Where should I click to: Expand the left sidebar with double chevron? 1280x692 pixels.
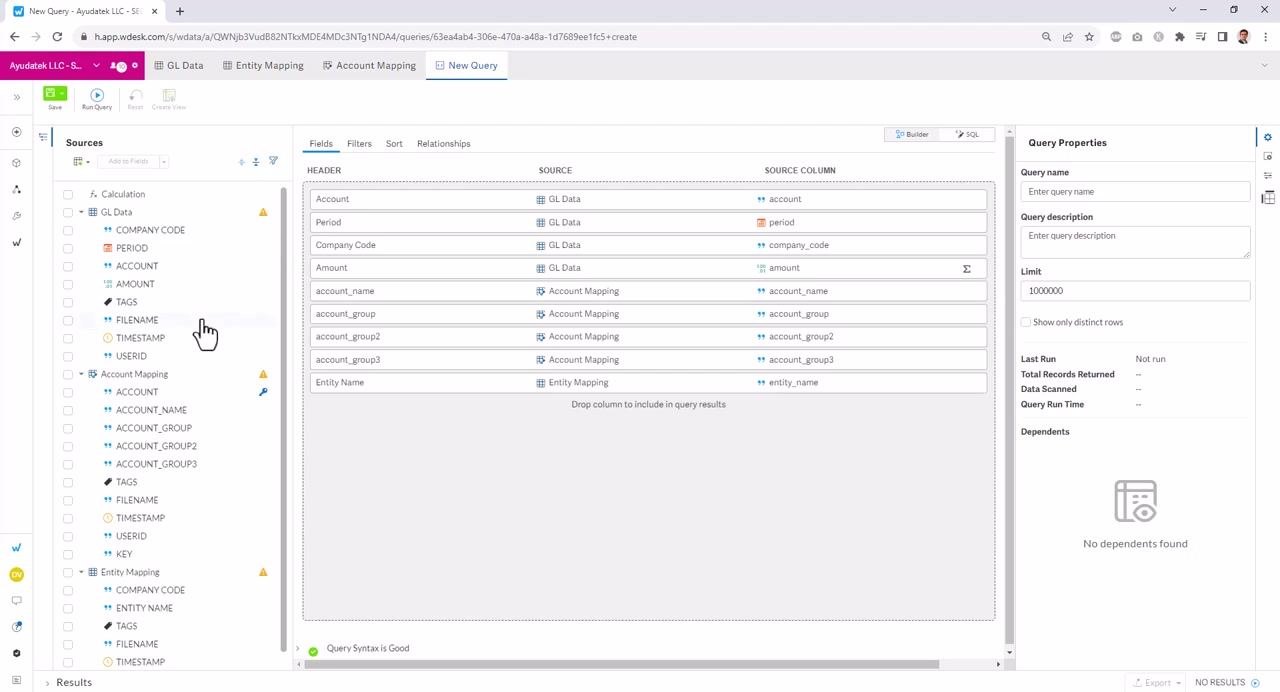pos(16,97)
